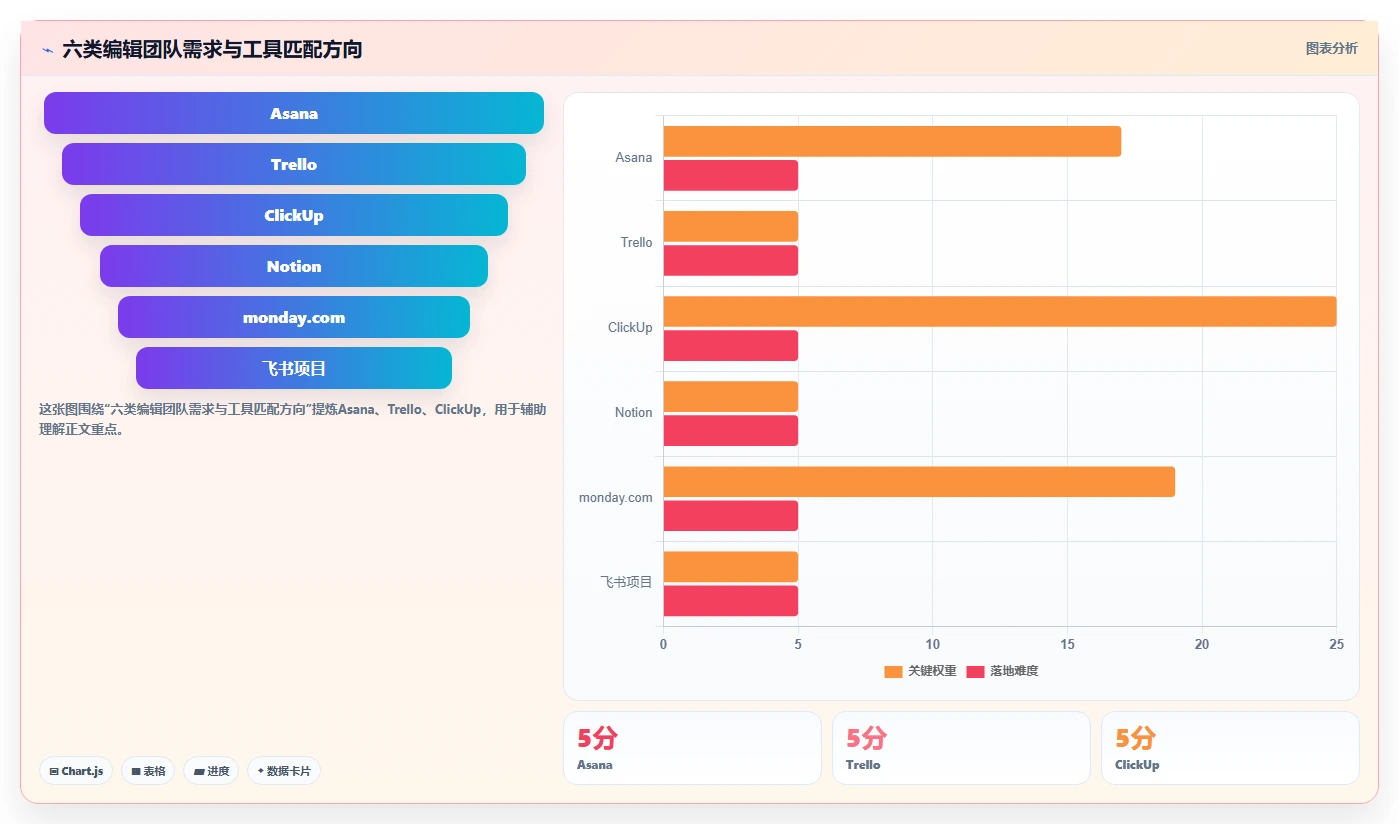Screen dimensions: 1399x824
Task: Click the 5分 Asana data card
Action: [x=692, y=748]
